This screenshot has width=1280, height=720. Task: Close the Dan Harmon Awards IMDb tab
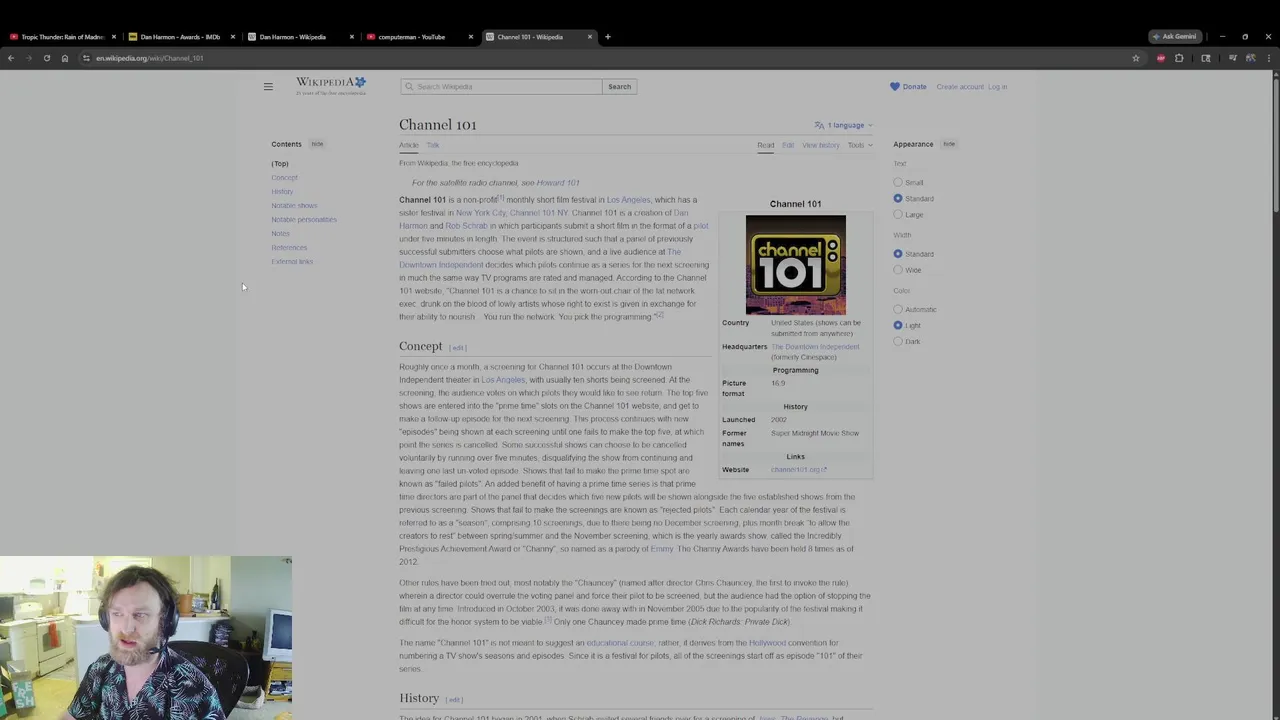point(233,37)
